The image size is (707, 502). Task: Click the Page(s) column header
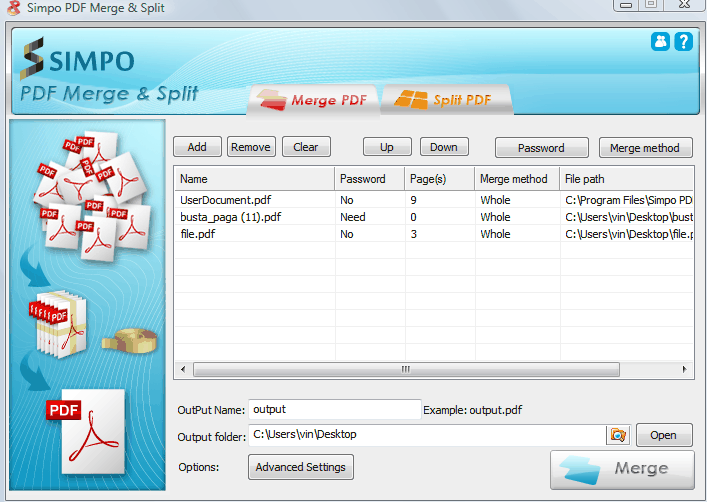(x=439, y=179)
